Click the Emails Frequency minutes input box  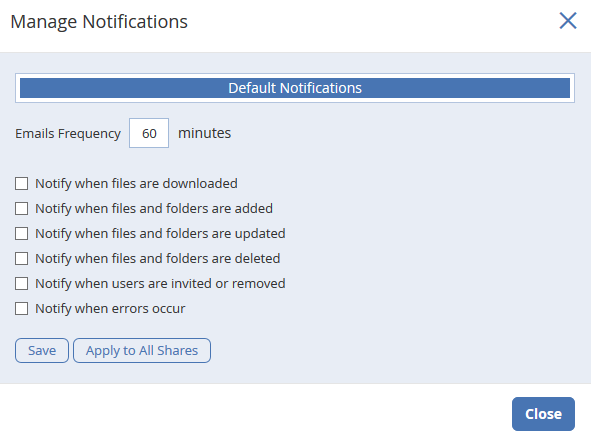point(149,133)
